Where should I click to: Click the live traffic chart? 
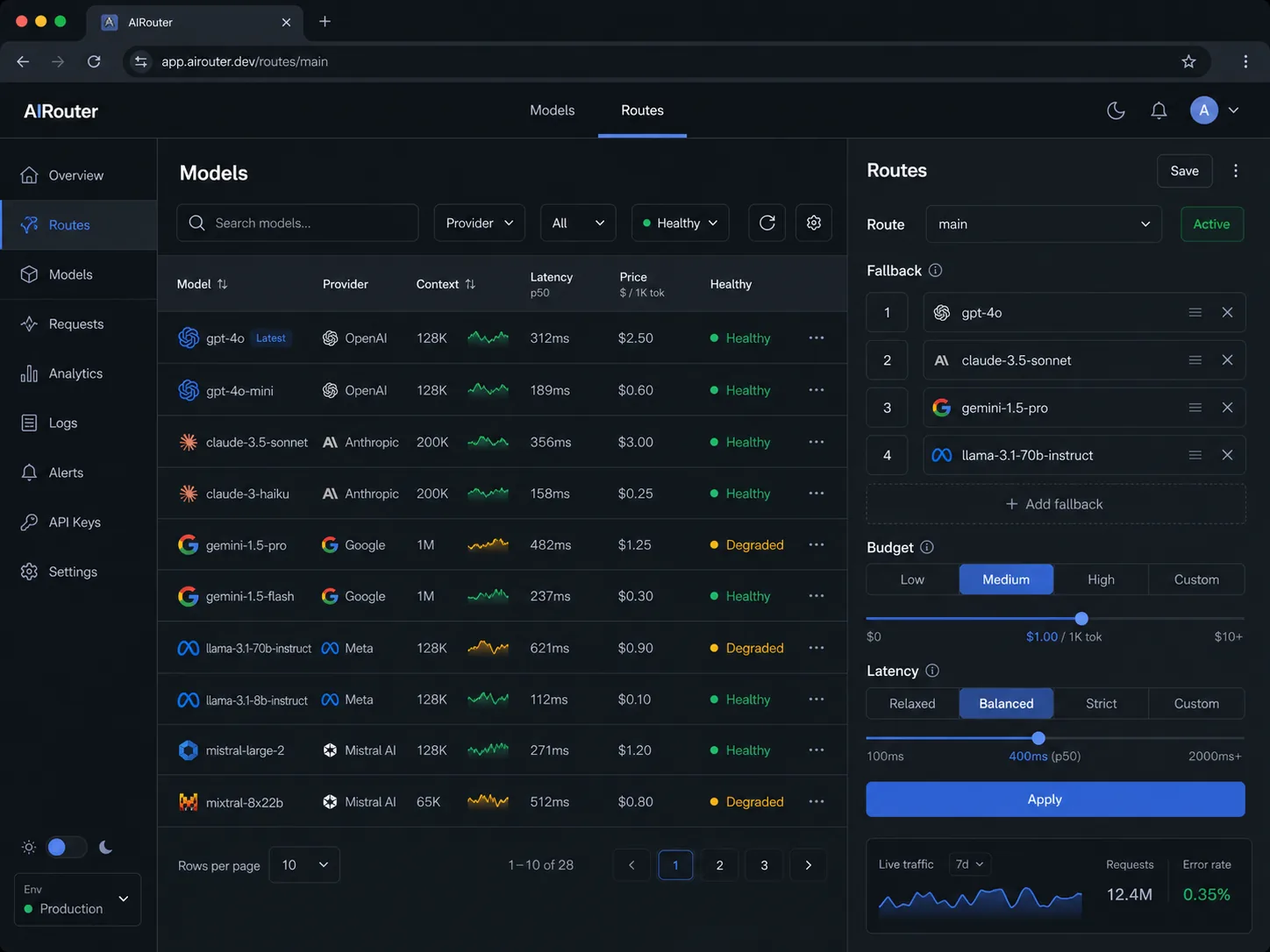click(980, 901)
